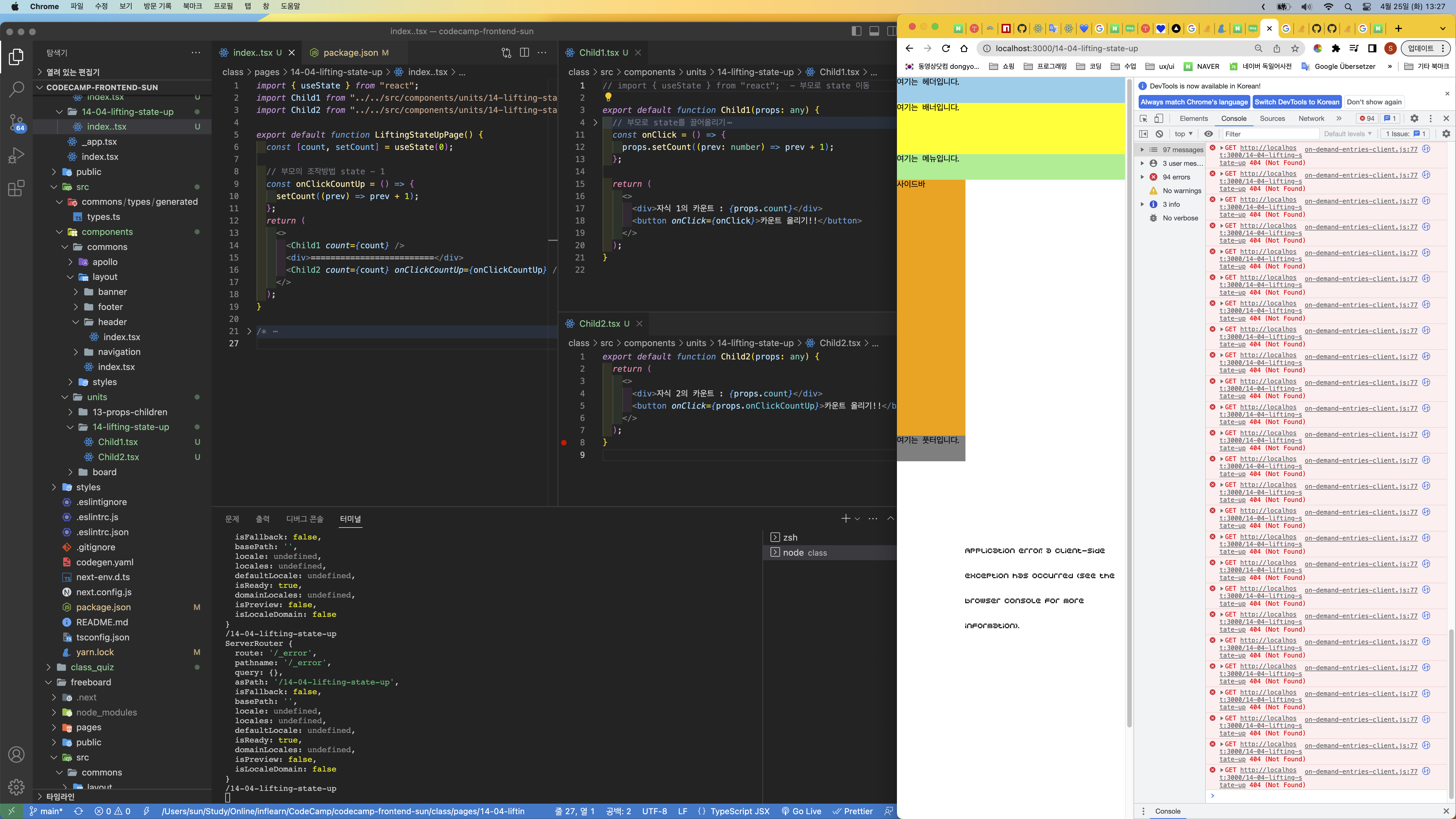This screenshot has width=1456, height=819.
Task: Open the Search view in VS Code
Action: click(x=16, y=89)
